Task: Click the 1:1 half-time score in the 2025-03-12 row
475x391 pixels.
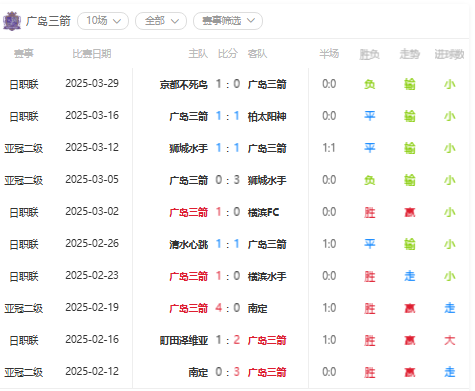Action: point(329,148)
